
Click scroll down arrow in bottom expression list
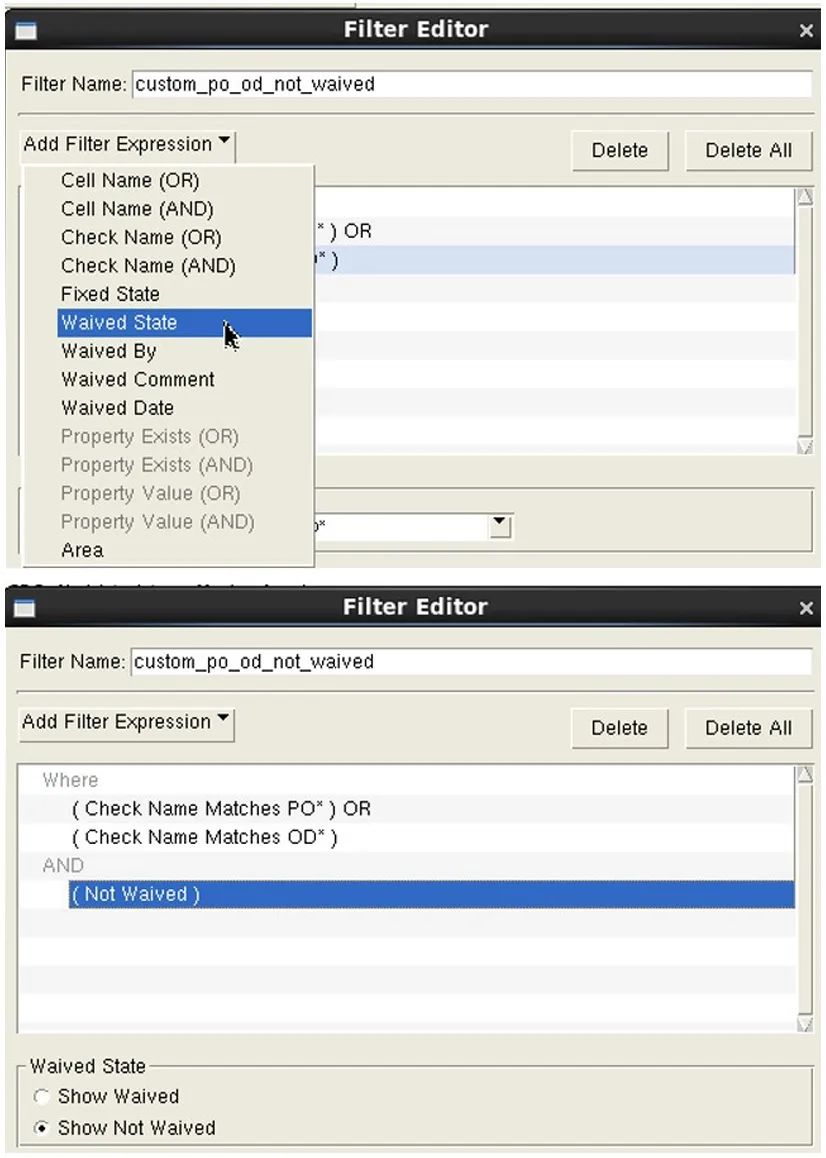[805, 1024]
